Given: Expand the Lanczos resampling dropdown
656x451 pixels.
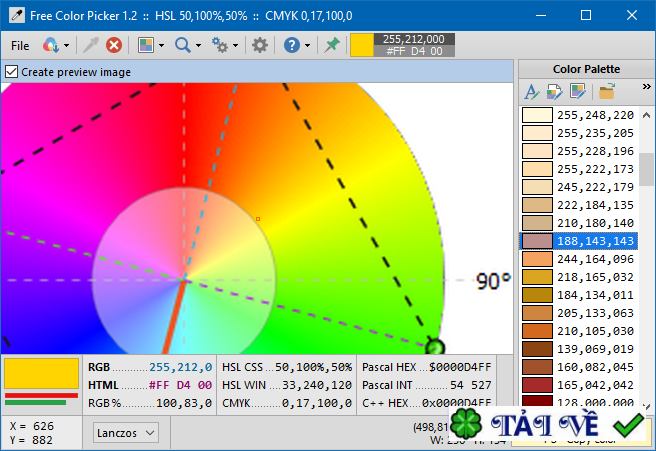Looking at the screenshot, I should 126,432.
